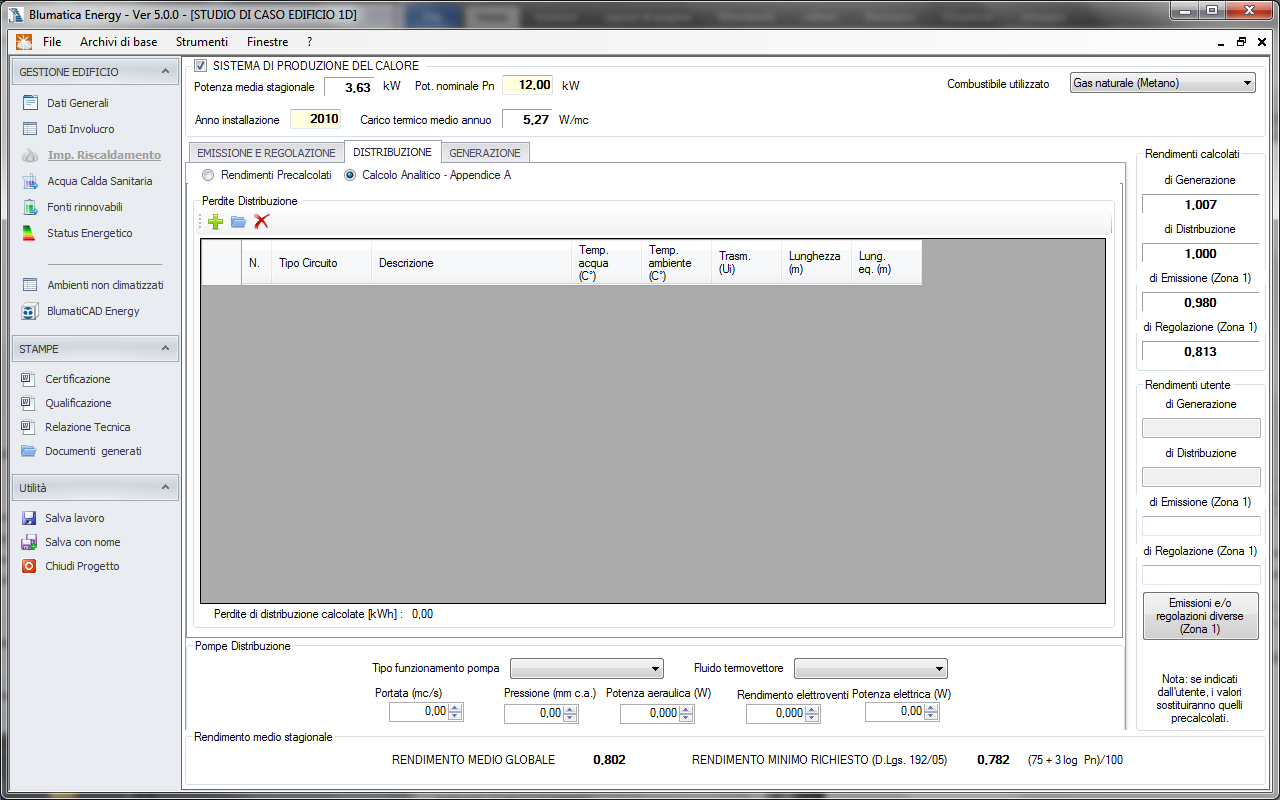Click Salva con nome icon

[29, 542]
